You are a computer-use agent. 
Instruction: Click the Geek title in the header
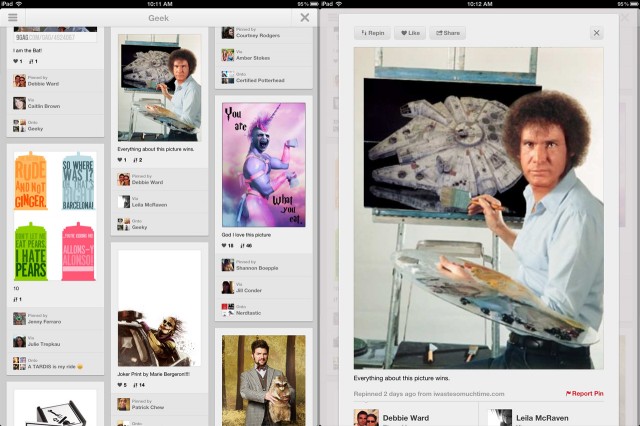158,18
